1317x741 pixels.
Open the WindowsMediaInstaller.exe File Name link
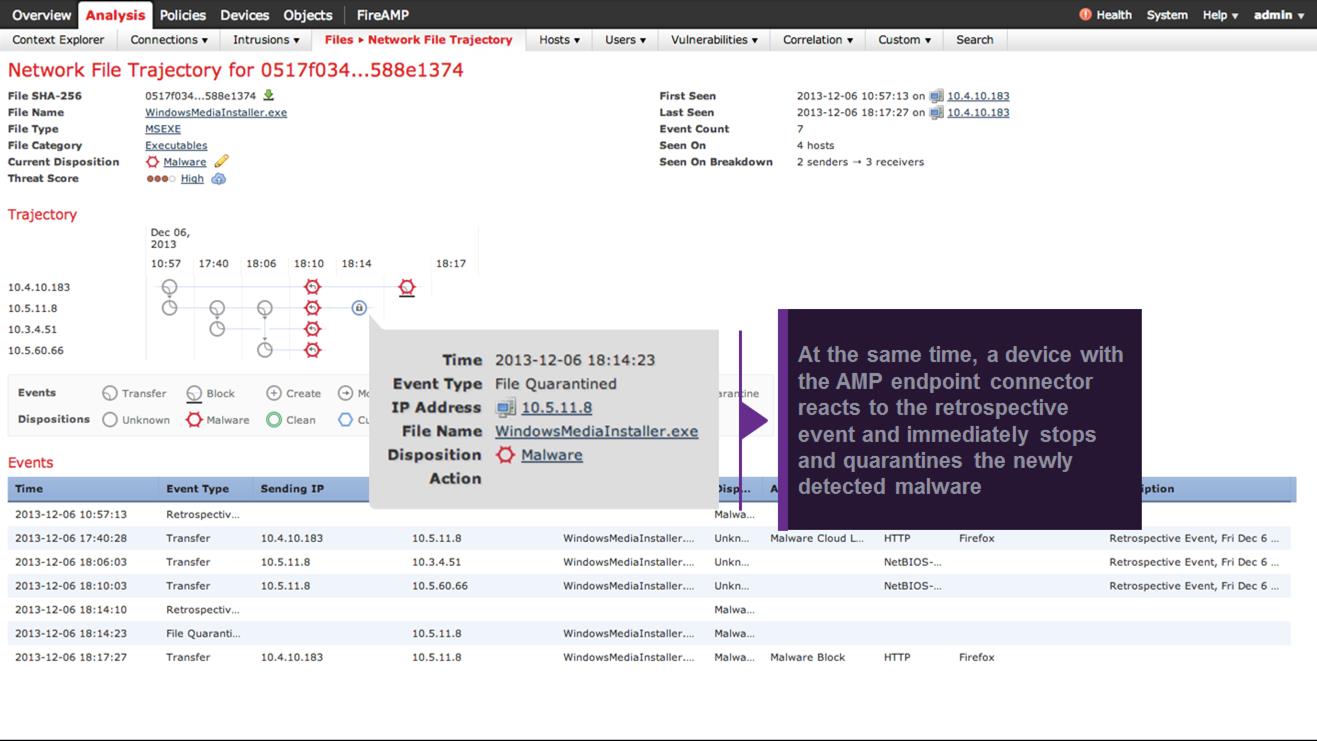(x=216, y=113)
